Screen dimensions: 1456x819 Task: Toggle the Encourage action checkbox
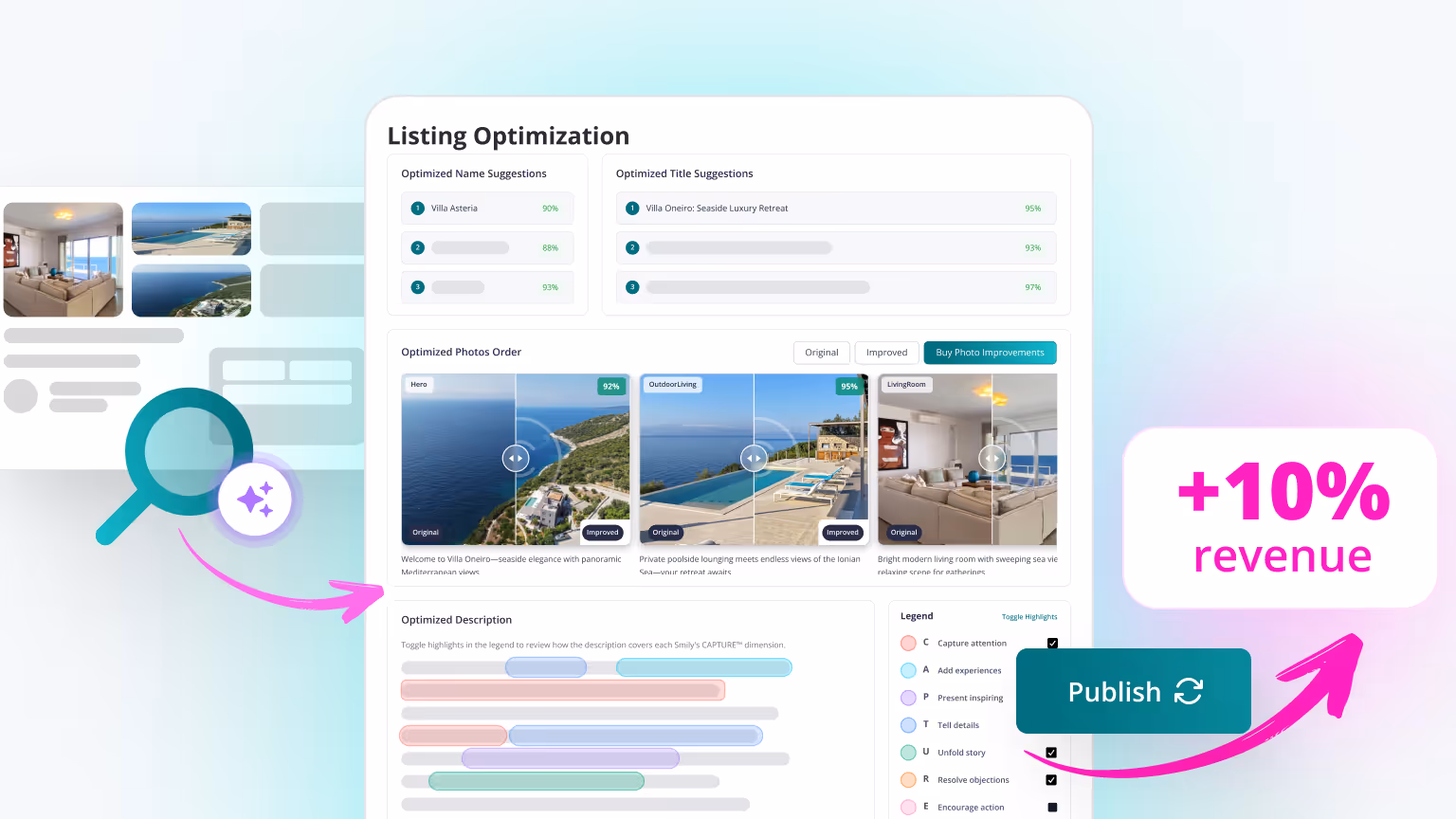click(1052, 808)
